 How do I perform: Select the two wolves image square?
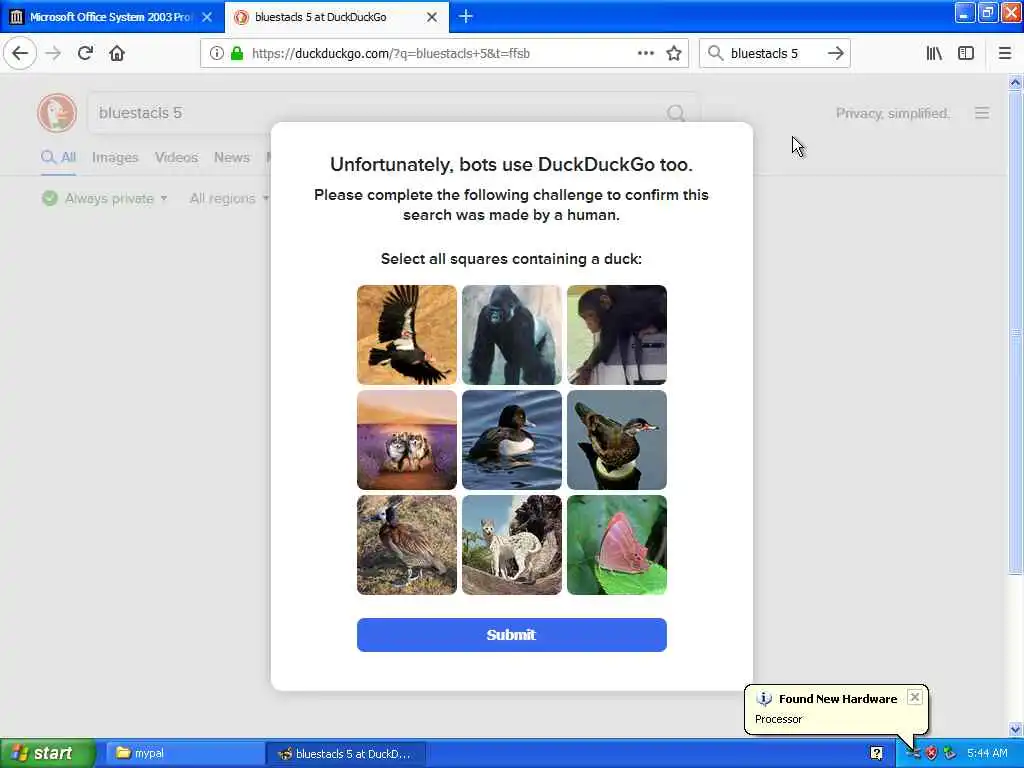407,440
